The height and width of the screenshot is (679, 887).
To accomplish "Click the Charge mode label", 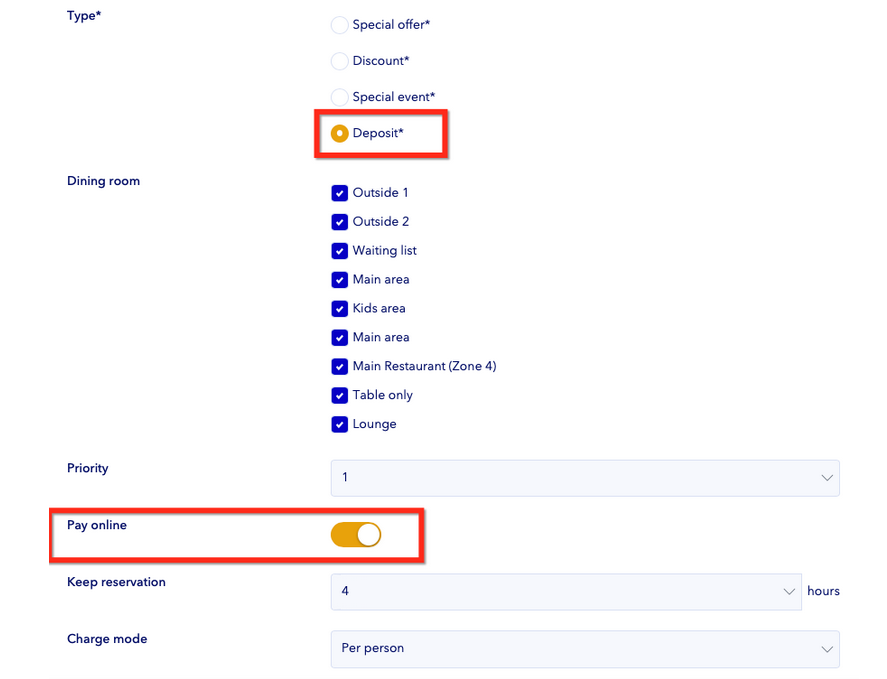I will [107, 639].
